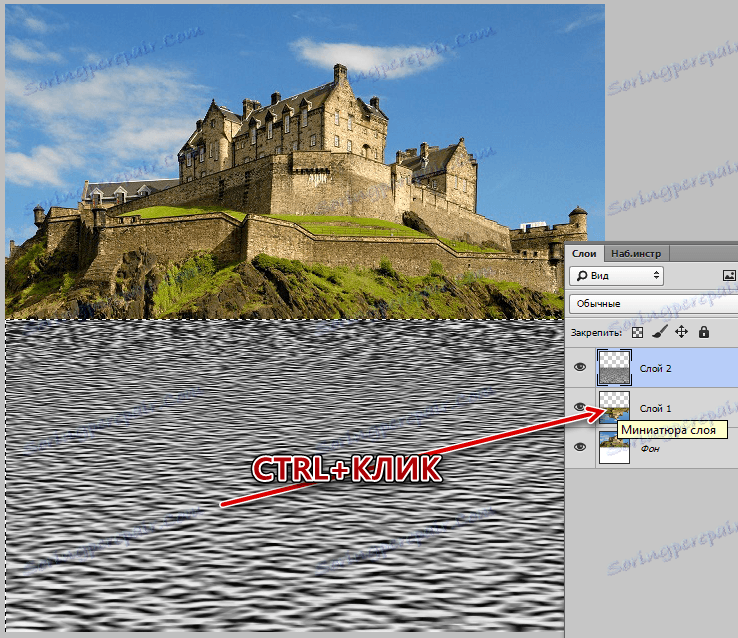Hide layer Слой 2 with eye icon
The image size is (738, 638).
click(x=580, y=367)
